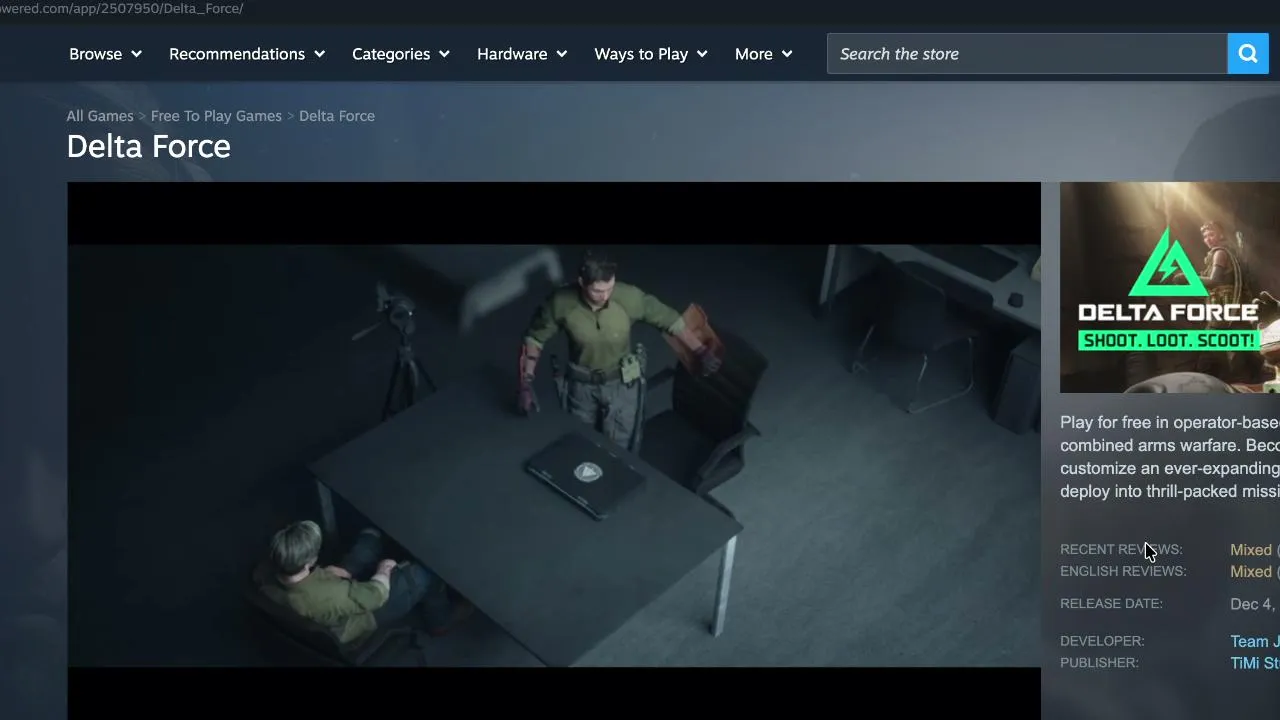Click the PUBLISHER label
This screenshot has height=720, width=1280.
pos(1099,663)
